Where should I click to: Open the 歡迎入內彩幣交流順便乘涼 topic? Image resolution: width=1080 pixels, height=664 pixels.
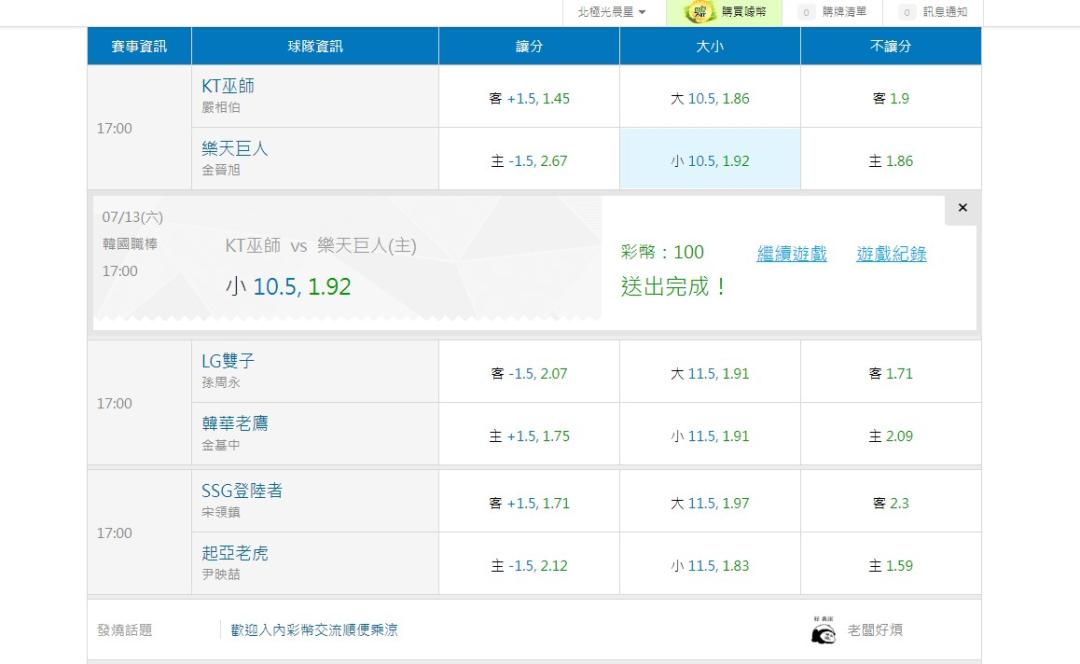tap(314, 630)
